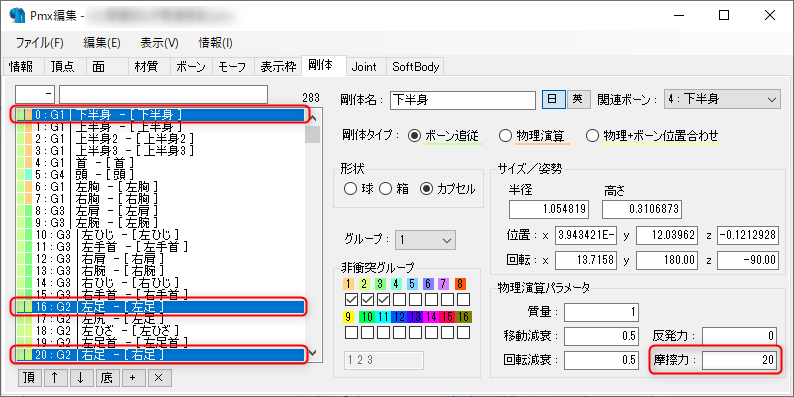Click the 回転減衰 value field

601,361
